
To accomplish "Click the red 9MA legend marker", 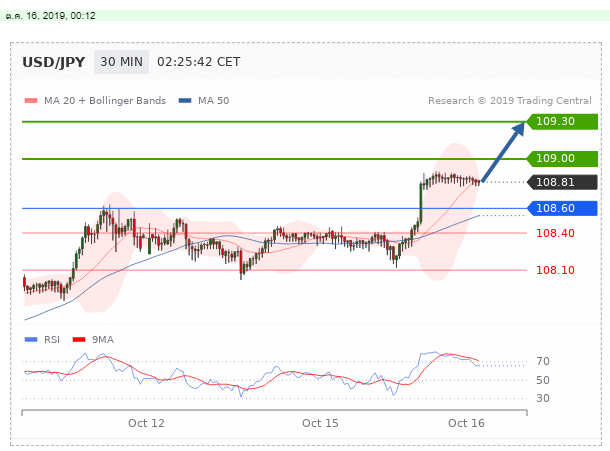I will (x=82, y=339).
